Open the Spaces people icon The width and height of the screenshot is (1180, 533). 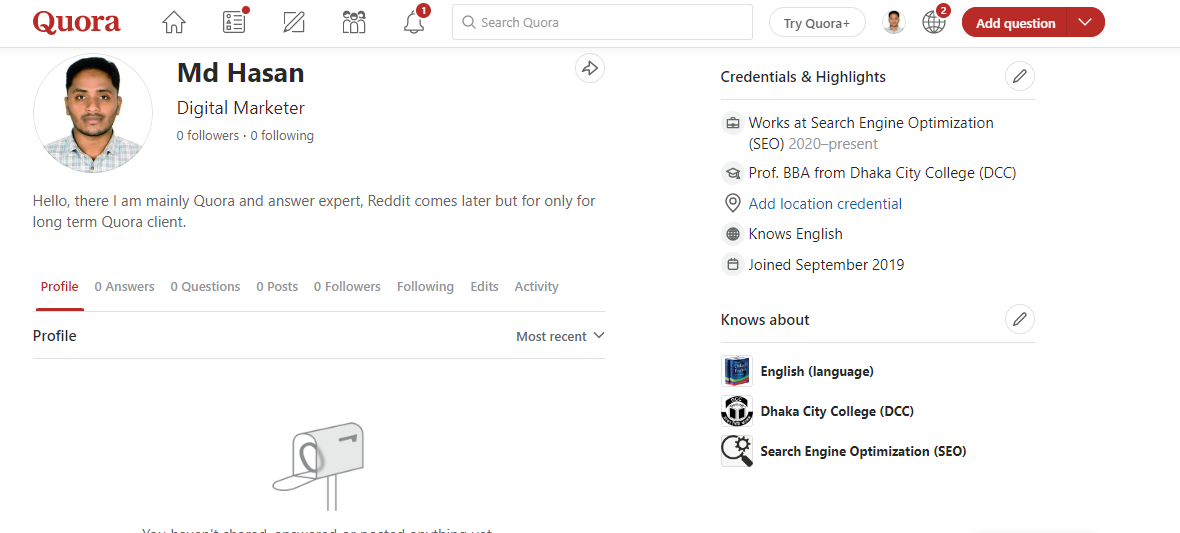tap(354, 23)
